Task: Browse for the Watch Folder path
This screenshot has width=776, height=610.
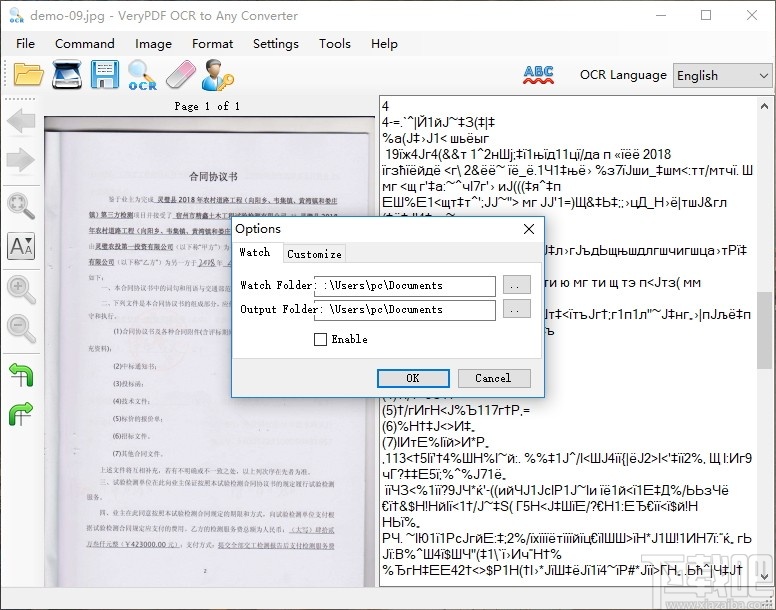Action: coord(517,285)
